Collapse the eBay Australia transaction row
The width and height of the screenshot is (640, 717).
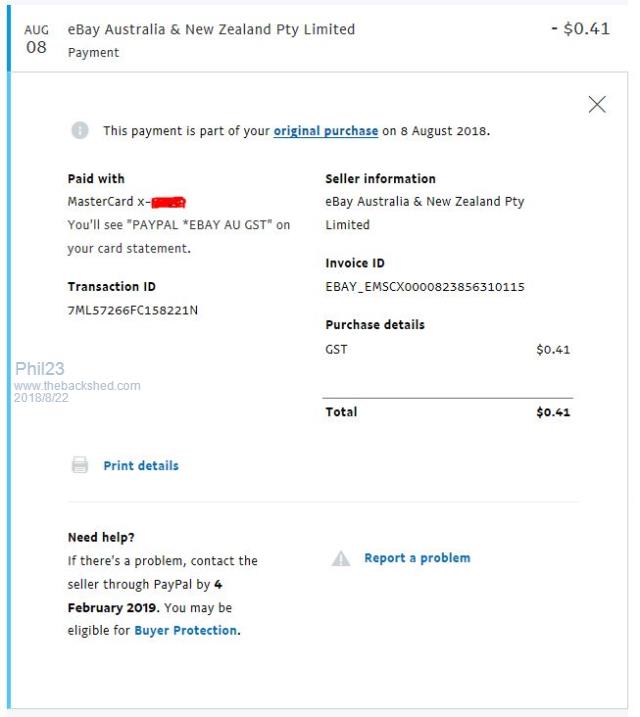(x=211, y=30)
